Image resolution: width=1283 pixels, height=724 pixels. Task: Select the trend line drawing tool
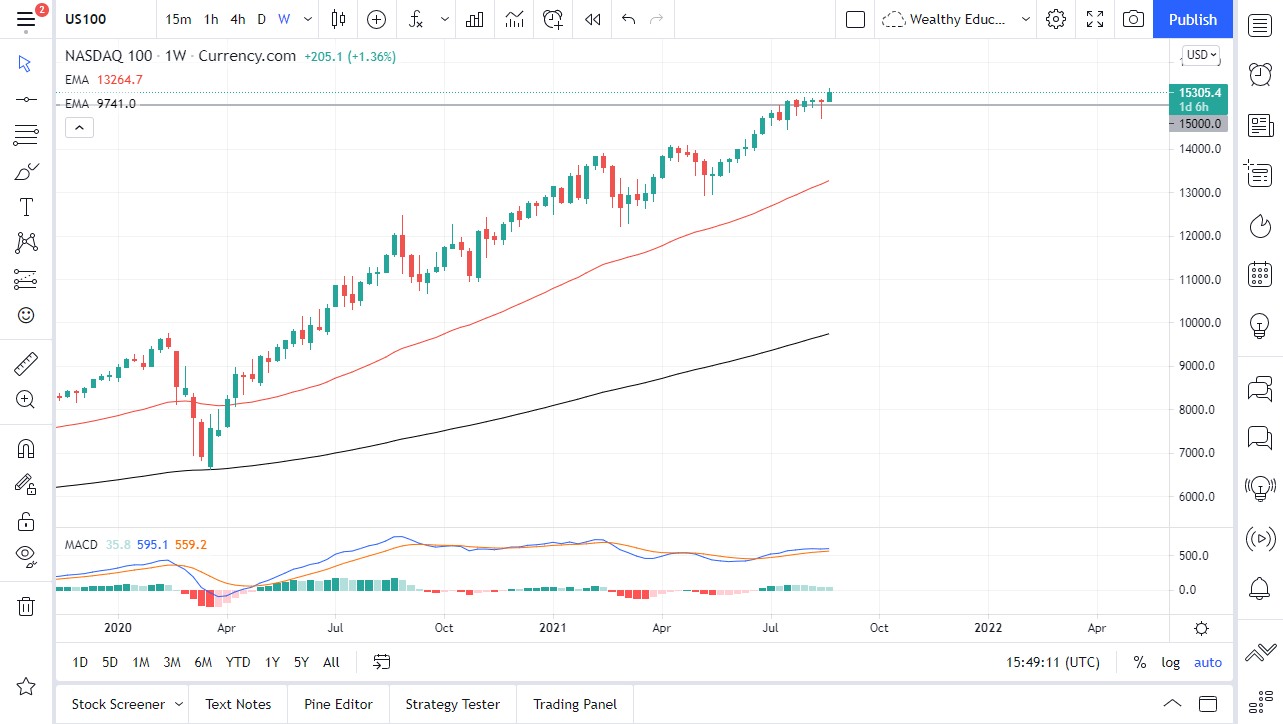(25, 99)
